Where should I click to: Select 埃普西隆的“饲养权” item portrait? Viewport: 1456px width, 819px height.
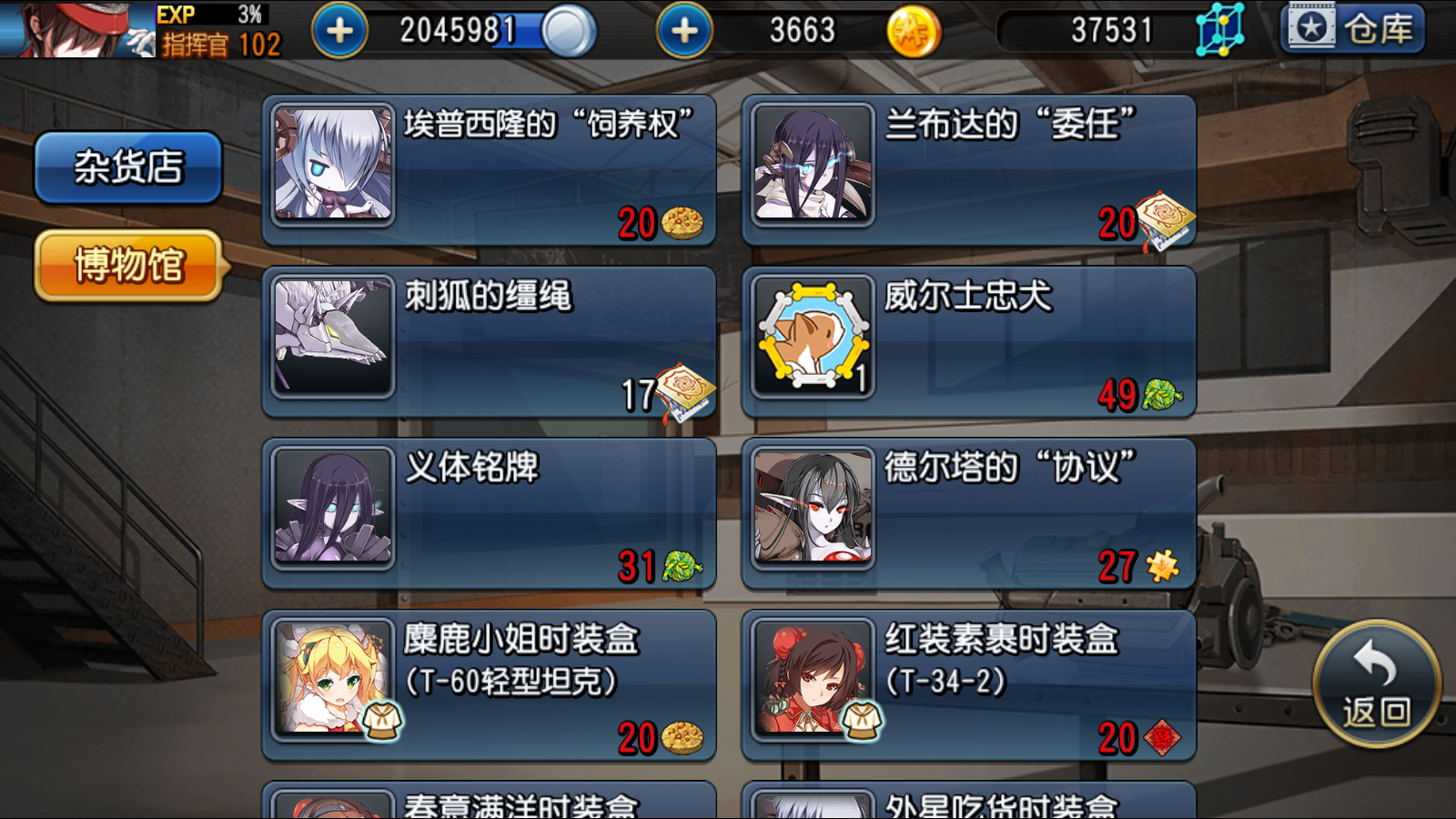coord(333,164)
